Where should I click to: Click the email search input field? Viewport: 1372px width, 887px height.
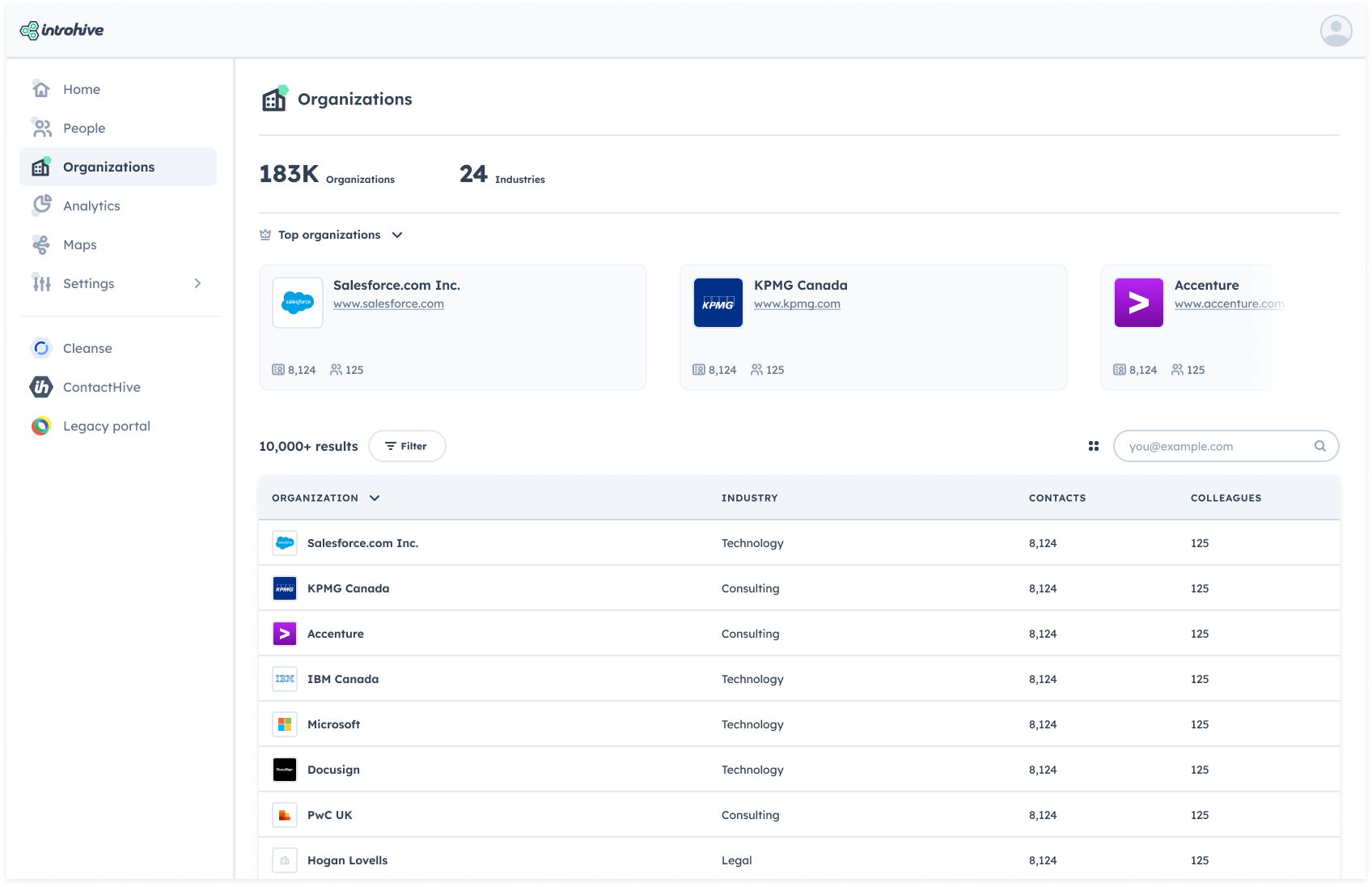tap(1226, 446)
